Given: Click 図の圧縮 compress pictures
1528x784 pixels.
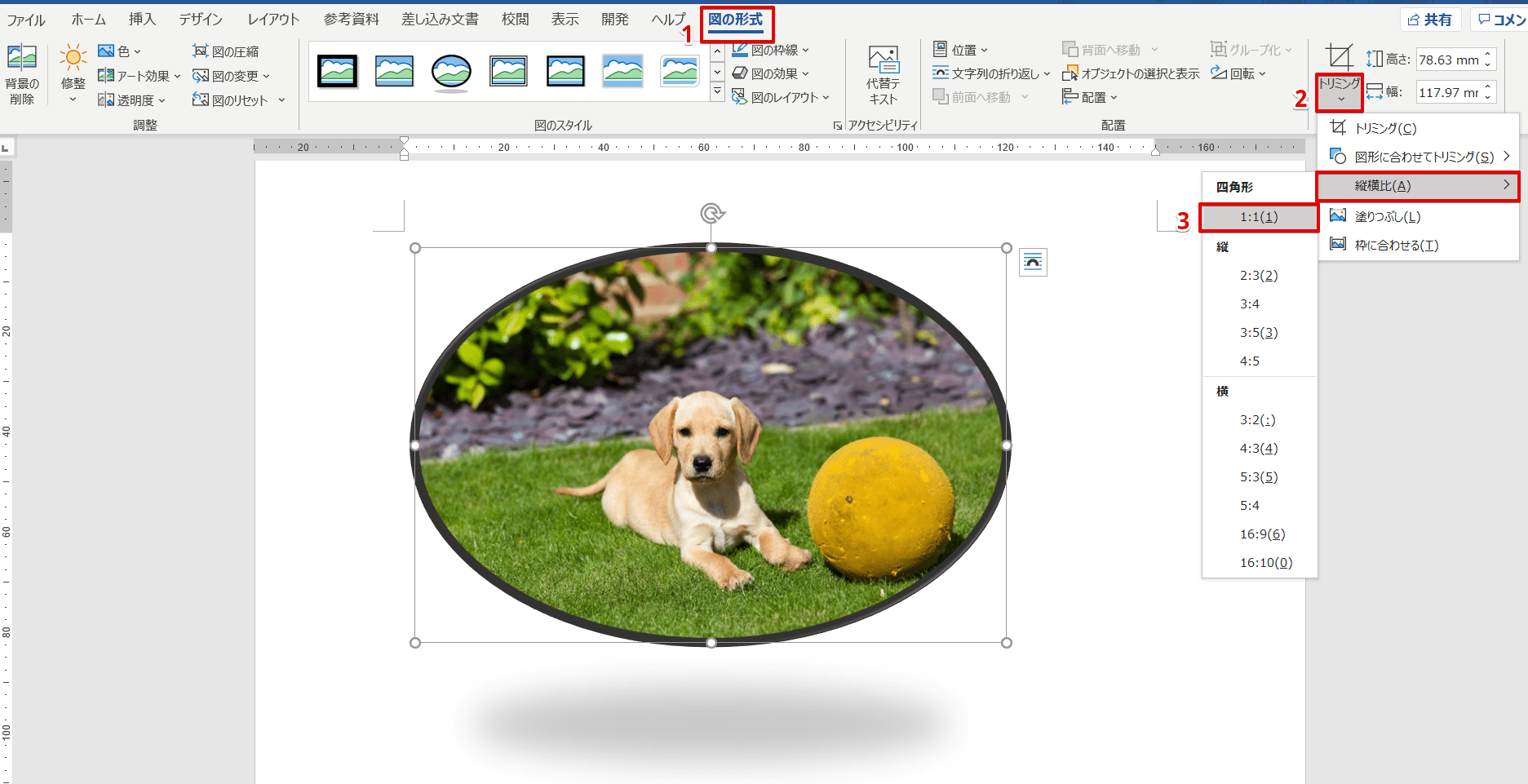Looking at the screenshot, I should click(x=226, y=51).
